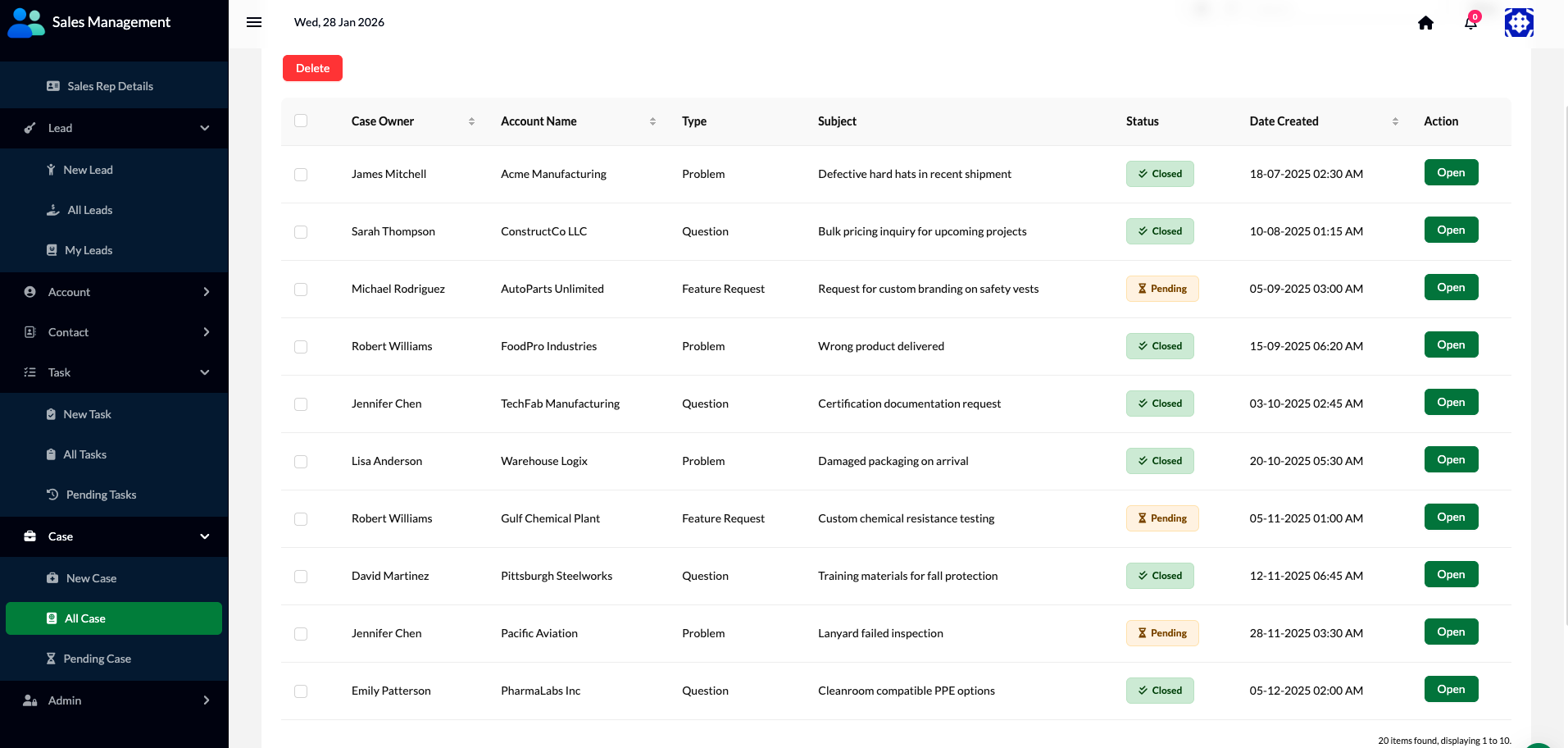
Task: Open the user profile avatar
Action: pyautogui.click(x=1518, y=23)
